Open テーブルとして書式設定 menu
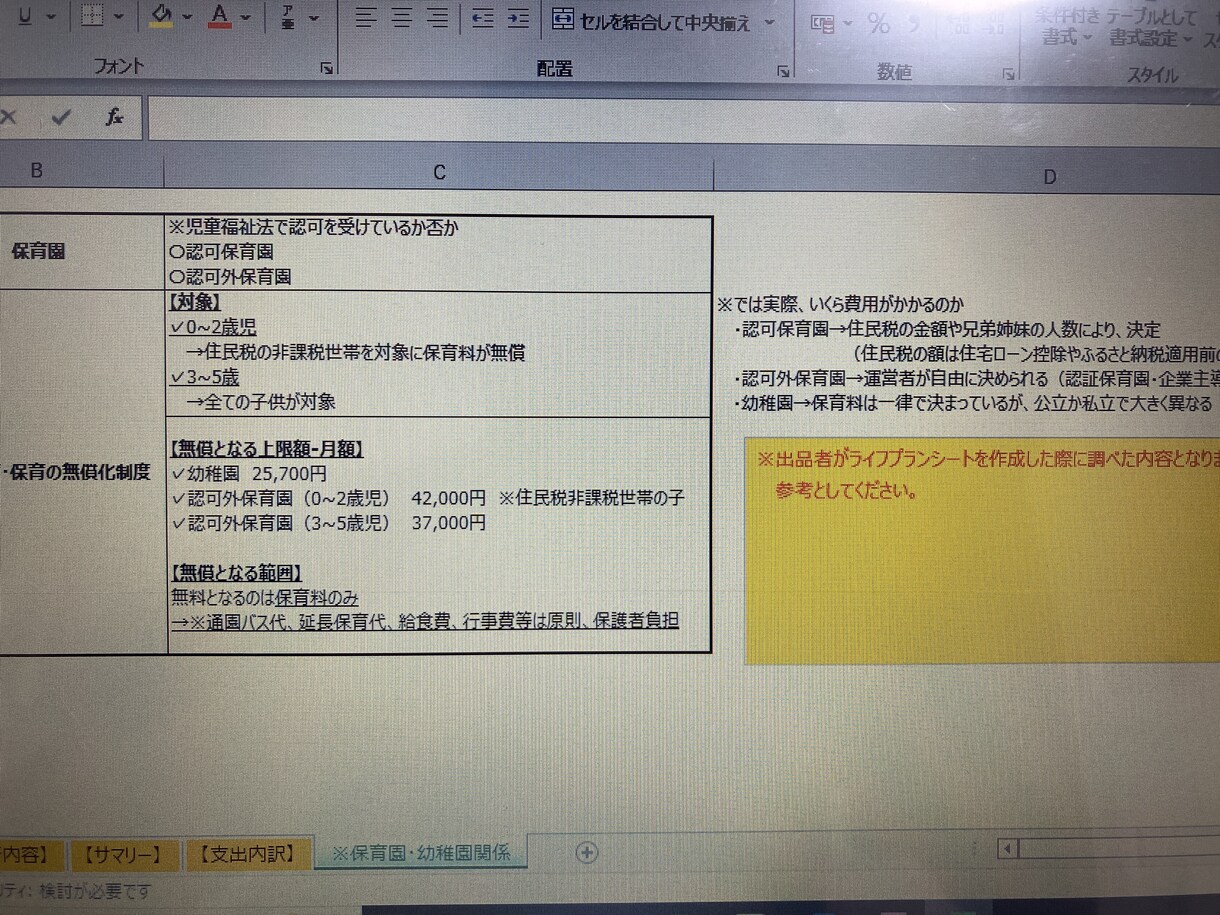Image resolution: width=1220 pixels, height=915 pixels. [x=1152, y=28]
